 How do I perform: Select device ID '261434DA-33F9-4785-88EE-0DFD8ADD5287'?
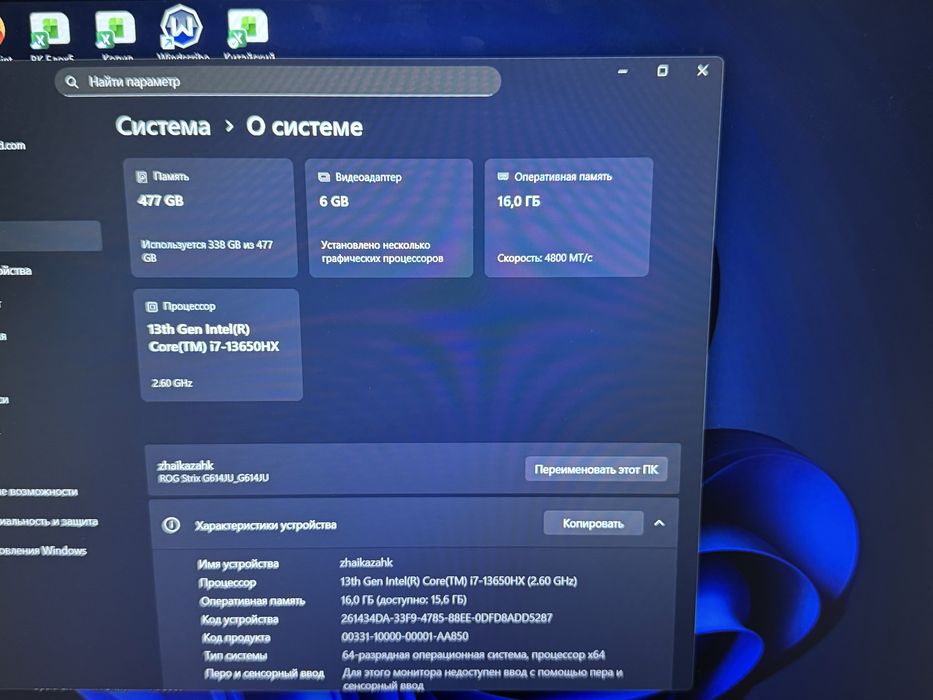click(446, 618)
